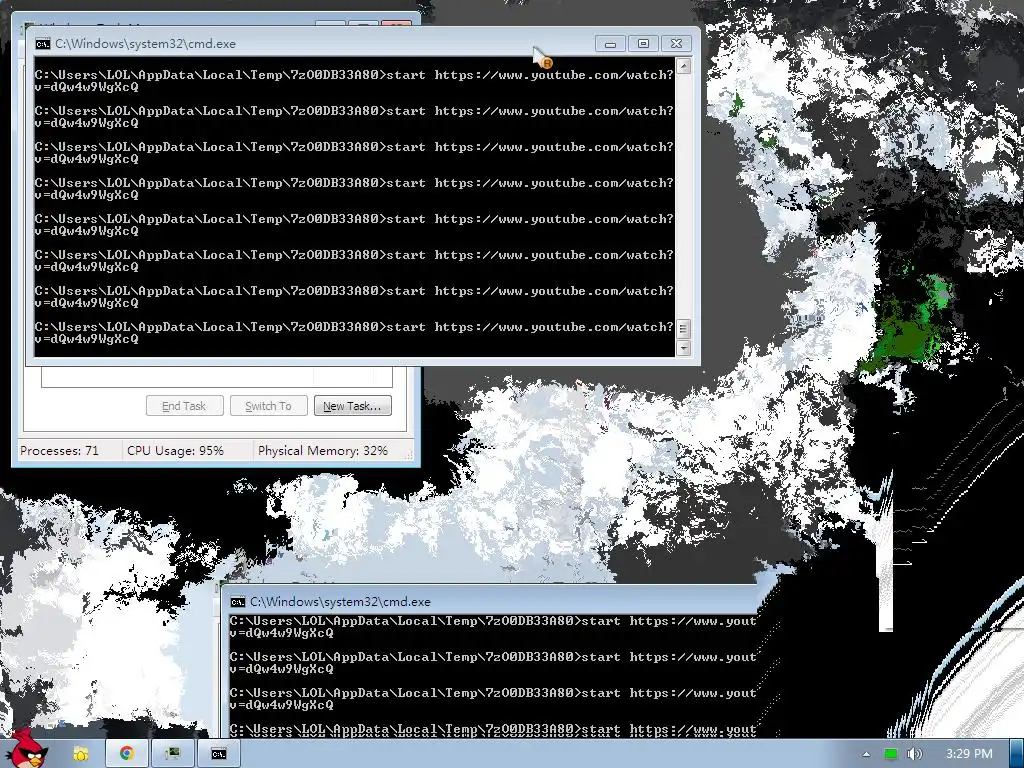Click the green tray status icon

tap(890, 754)
